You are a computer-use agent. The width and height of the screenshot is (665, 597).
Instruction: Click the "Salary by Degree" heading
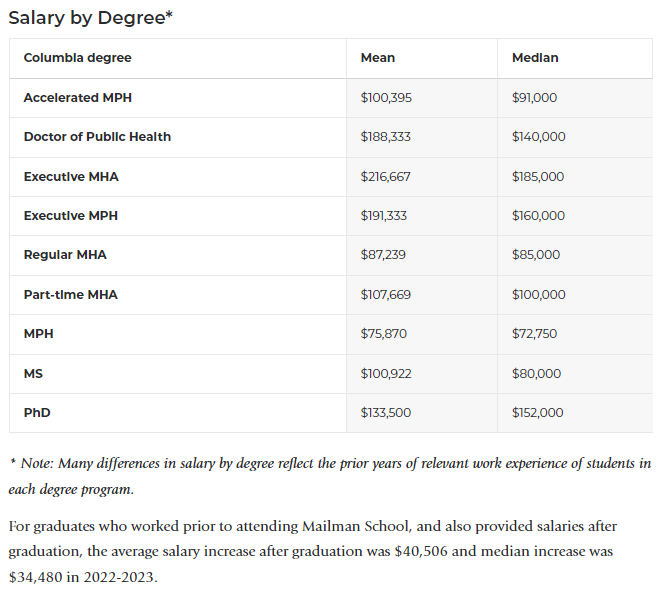(x=91, y=18)
